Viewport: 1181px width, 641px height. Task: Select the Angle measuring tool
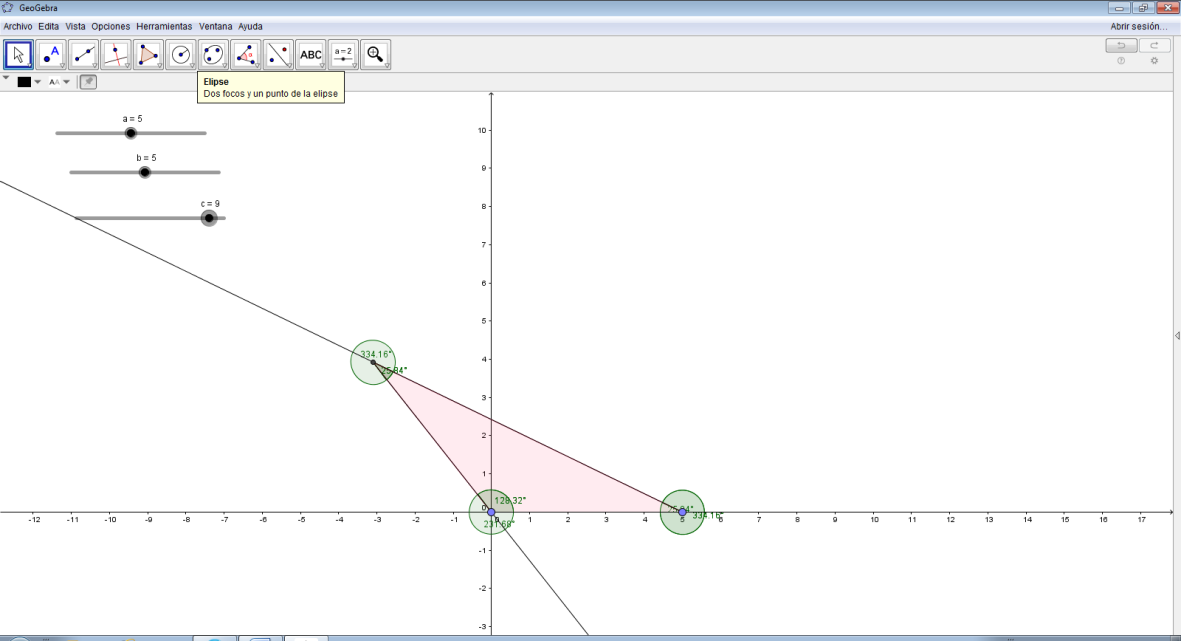(x=246, y=55)
